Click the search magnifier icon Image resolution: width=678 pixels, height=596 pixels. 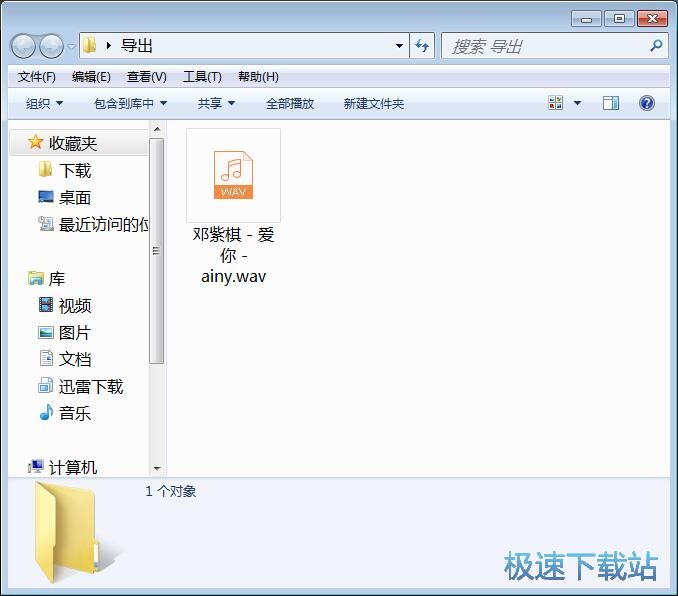click(656, 45)
